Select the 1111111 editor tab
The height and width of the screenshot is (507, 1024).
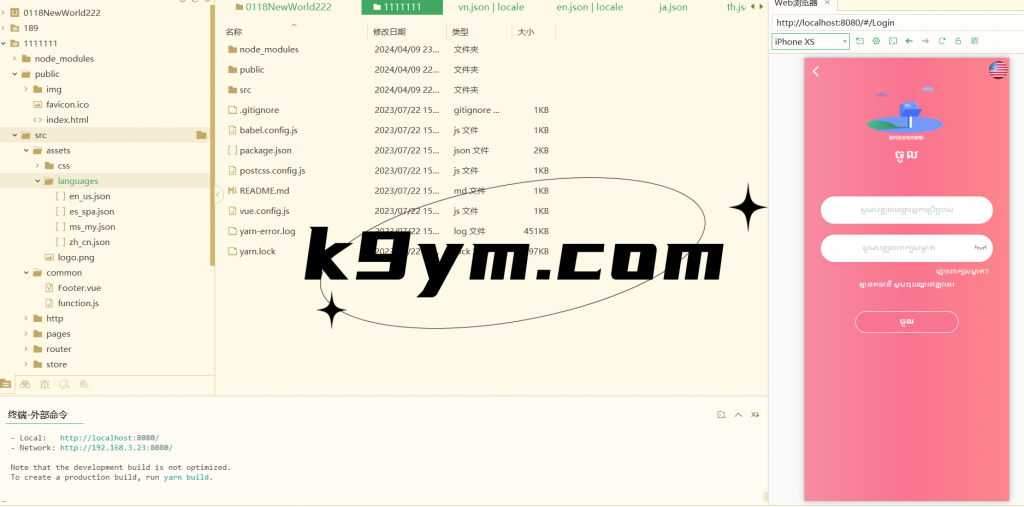(x=402, y=7)
